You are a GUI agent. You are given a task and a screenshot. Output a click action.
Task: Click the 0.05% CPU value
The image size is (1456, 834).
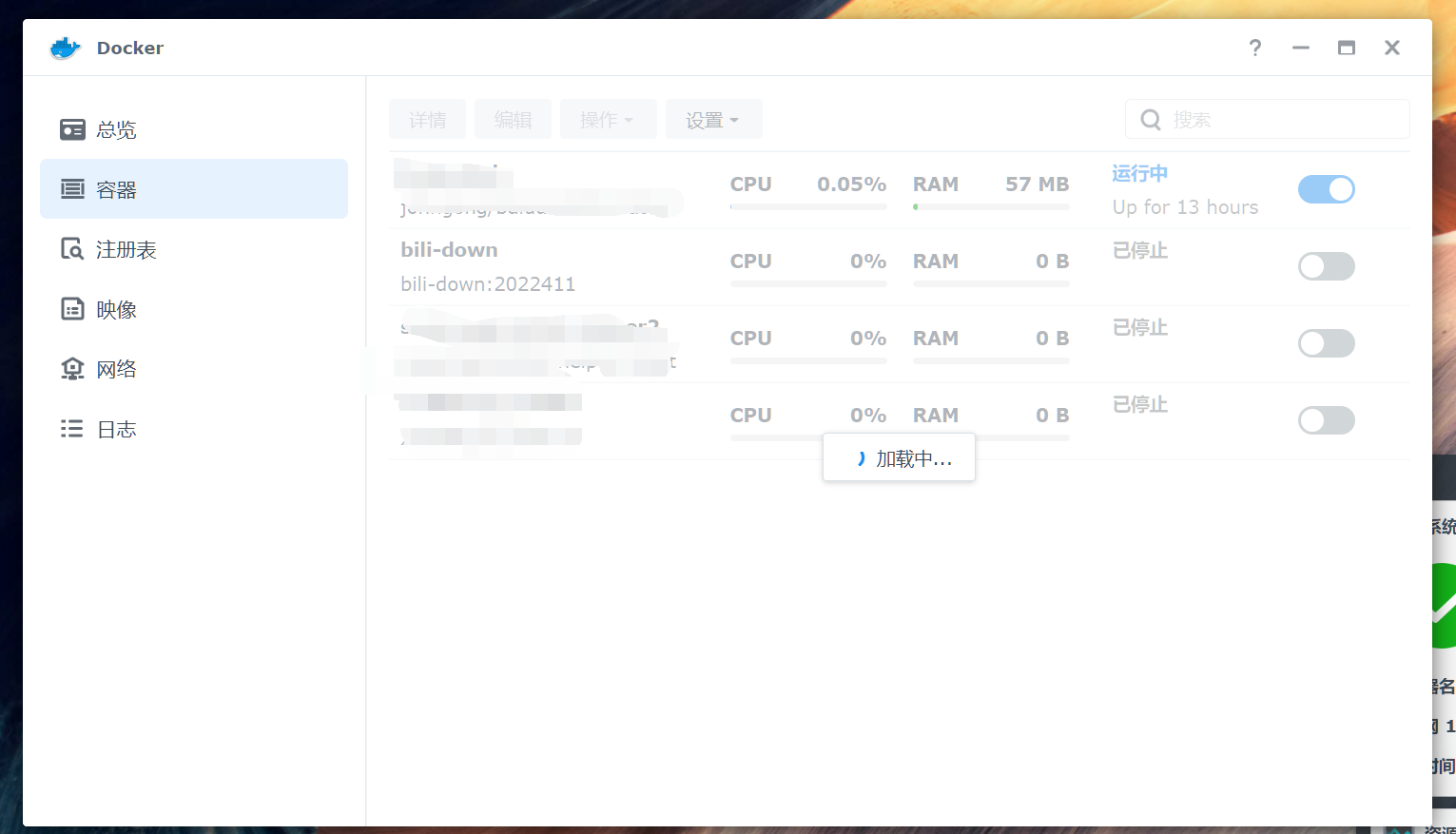click(x=852, y=184)
